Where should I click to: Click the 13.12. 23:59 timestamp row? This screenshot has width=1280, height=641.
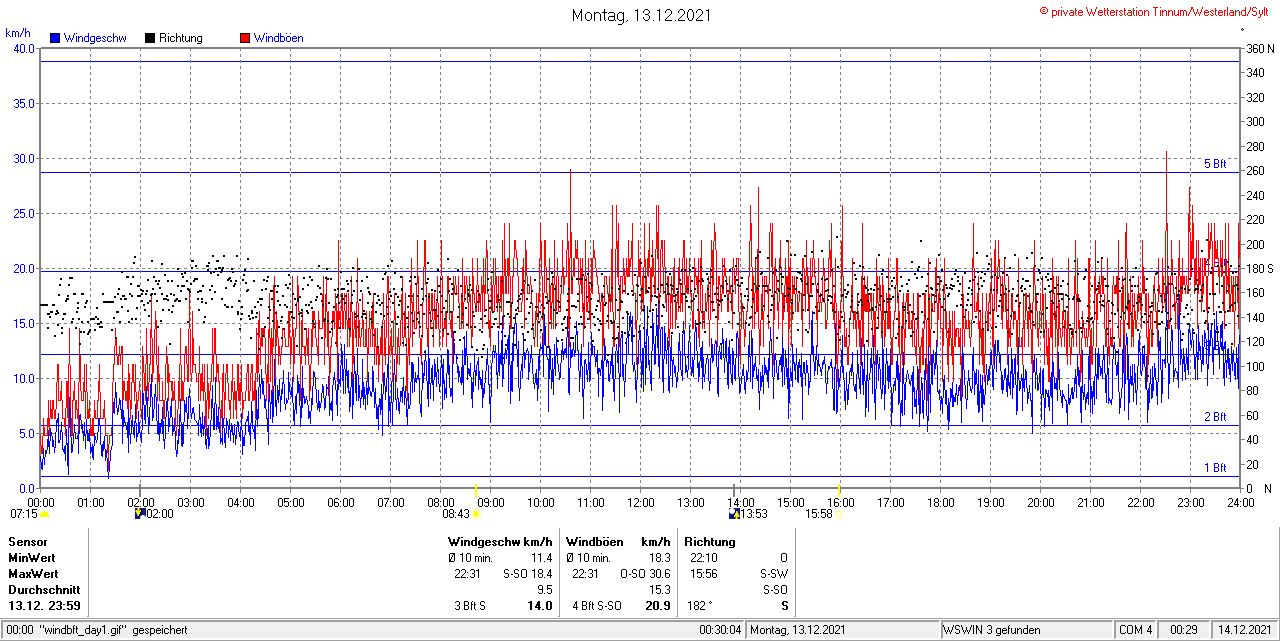pos(45,606)
